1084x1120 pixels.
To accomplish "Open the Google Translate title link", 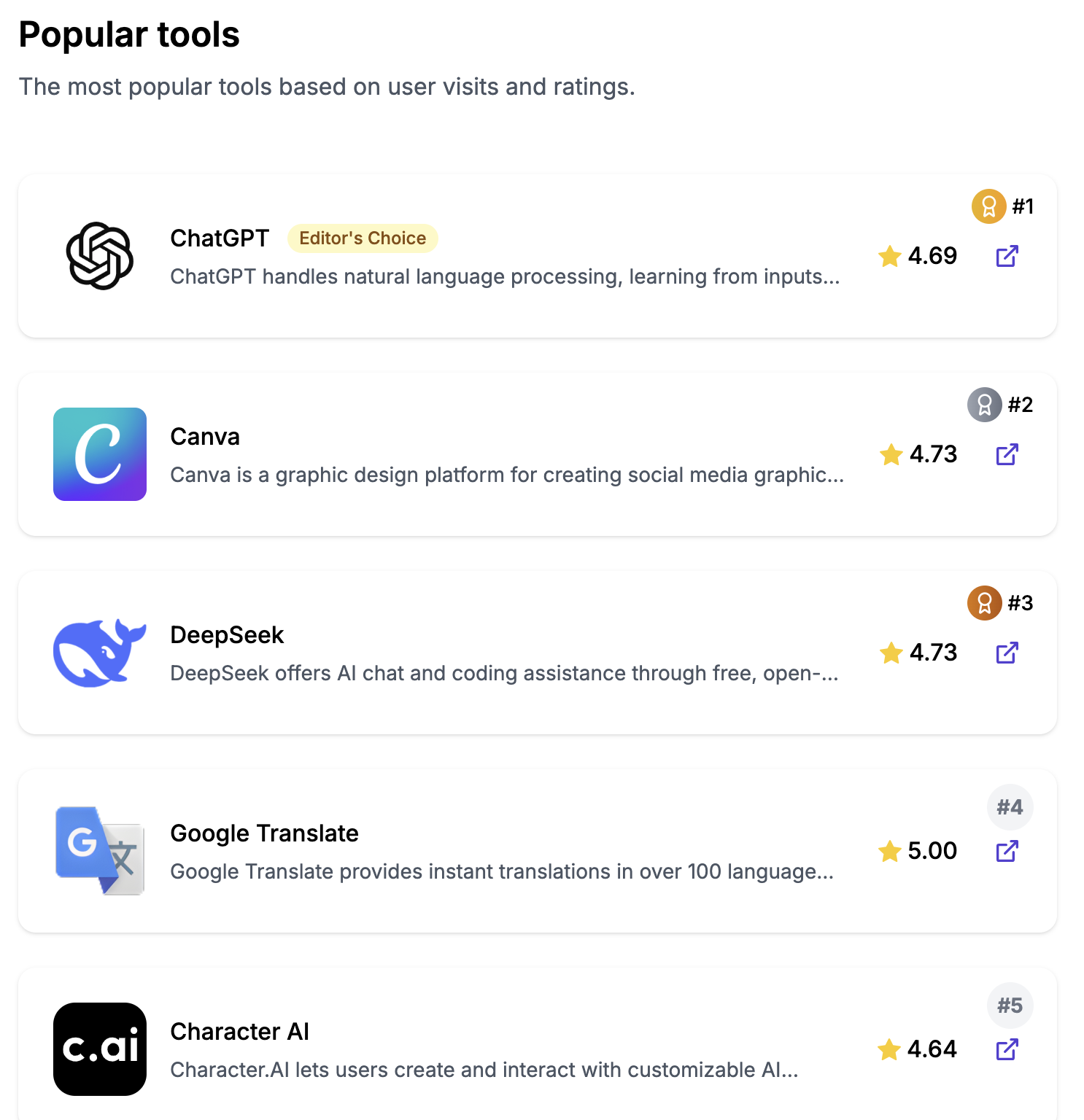I will [x=264, y=833].
